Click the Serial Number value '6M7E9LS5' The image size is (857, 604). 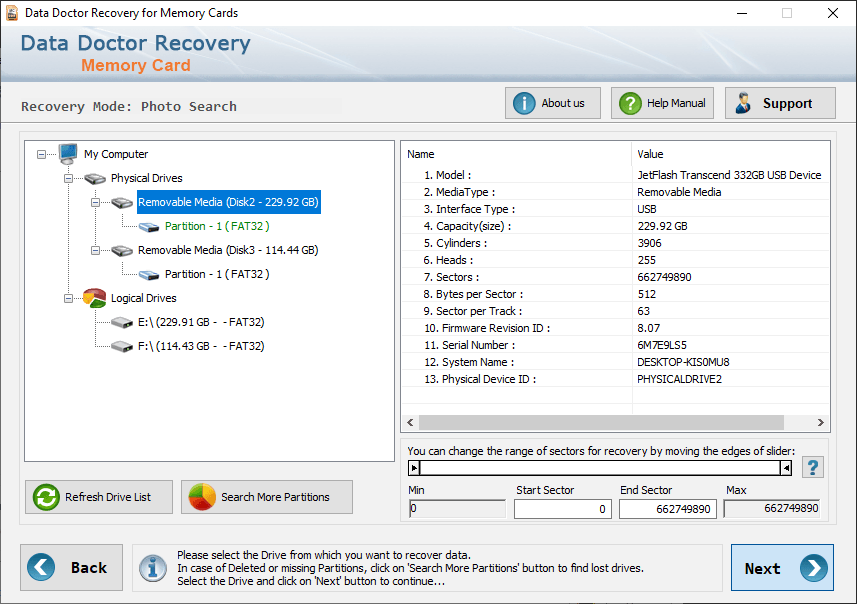point(662,345)
